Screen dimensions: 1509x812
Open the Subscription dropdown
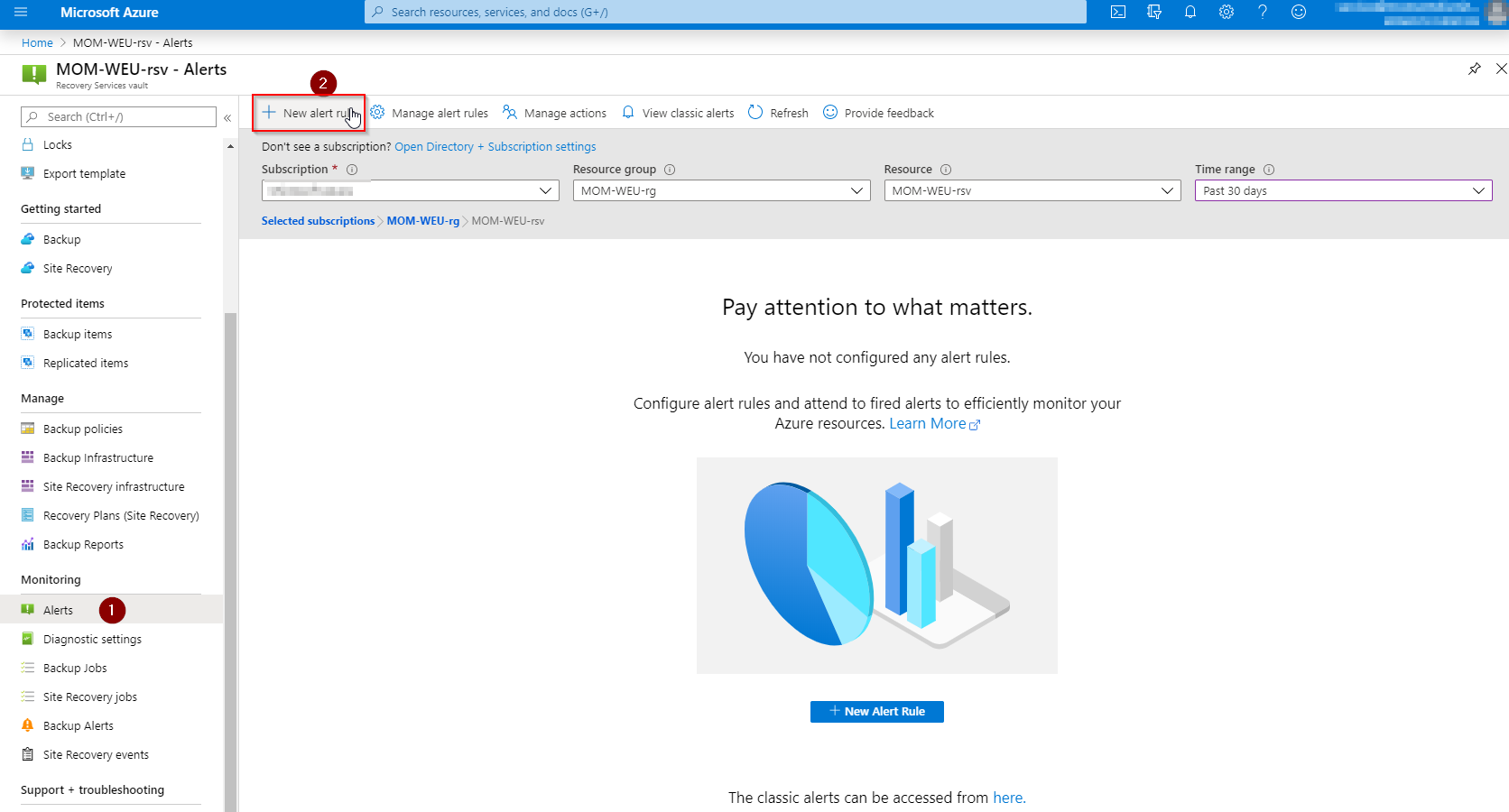[x=411, y=190]
